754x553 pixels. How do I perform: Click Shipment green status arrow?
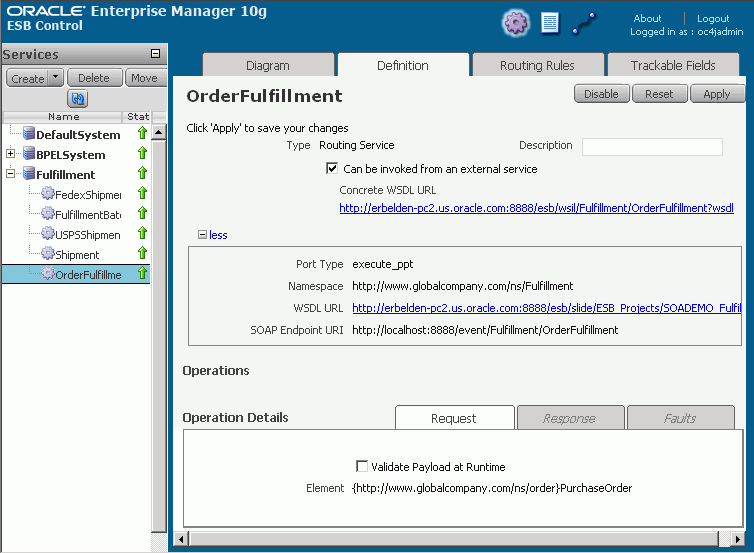point(142,252)
